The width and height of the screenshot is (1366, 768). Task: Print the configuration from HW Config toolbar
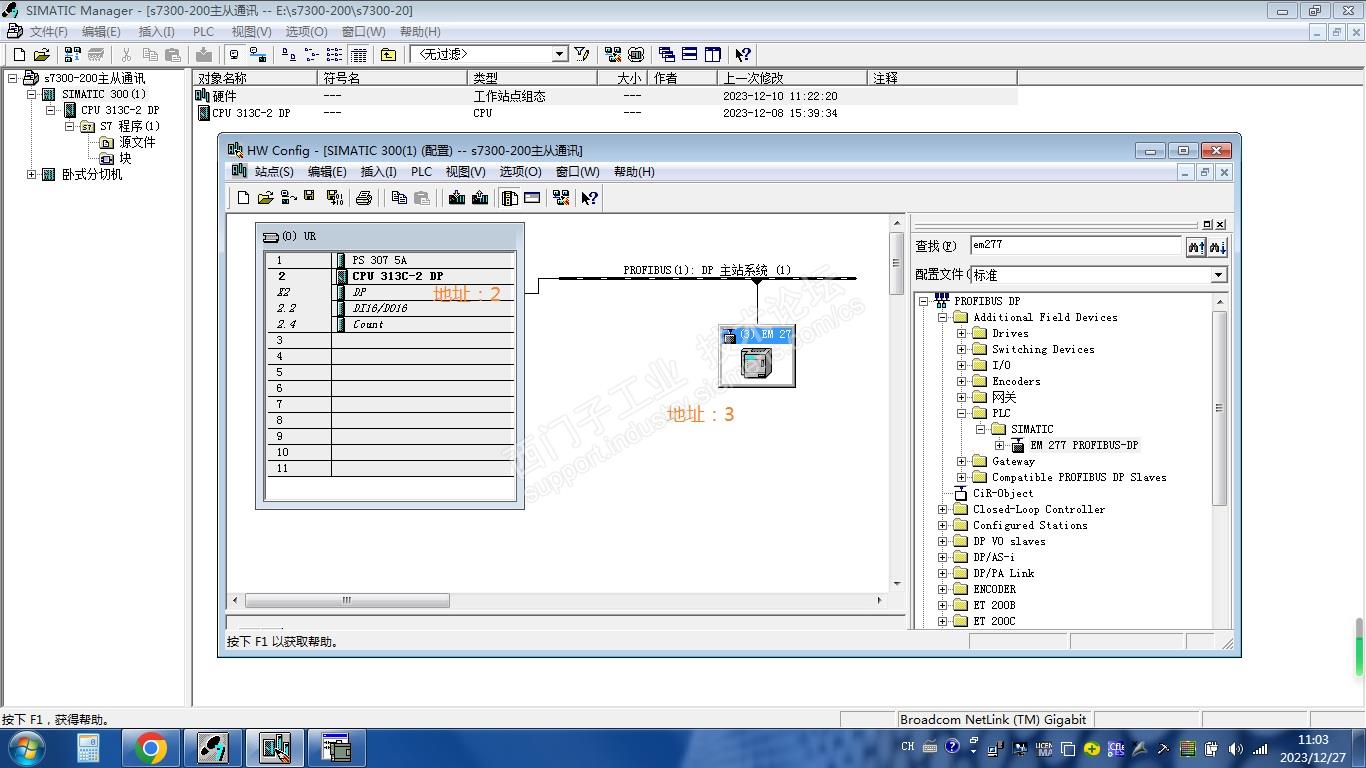tap(364, 198)
